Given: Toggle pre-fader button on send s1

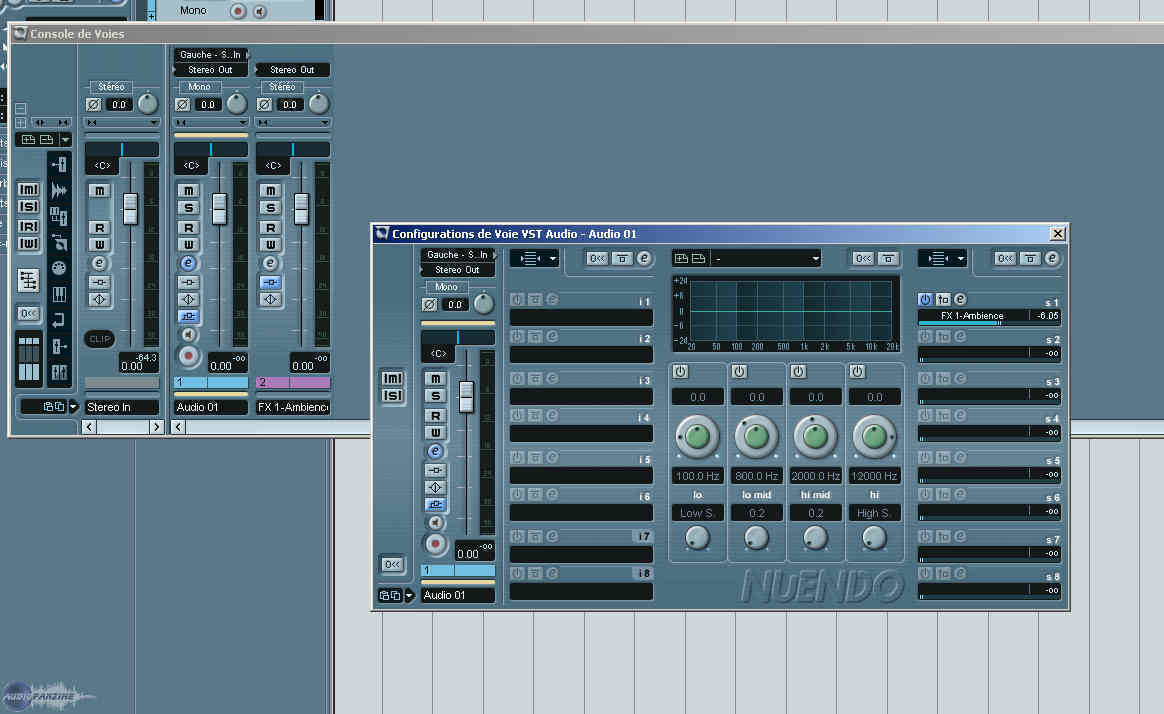Looking at the screenshot, I should (943, 299).
